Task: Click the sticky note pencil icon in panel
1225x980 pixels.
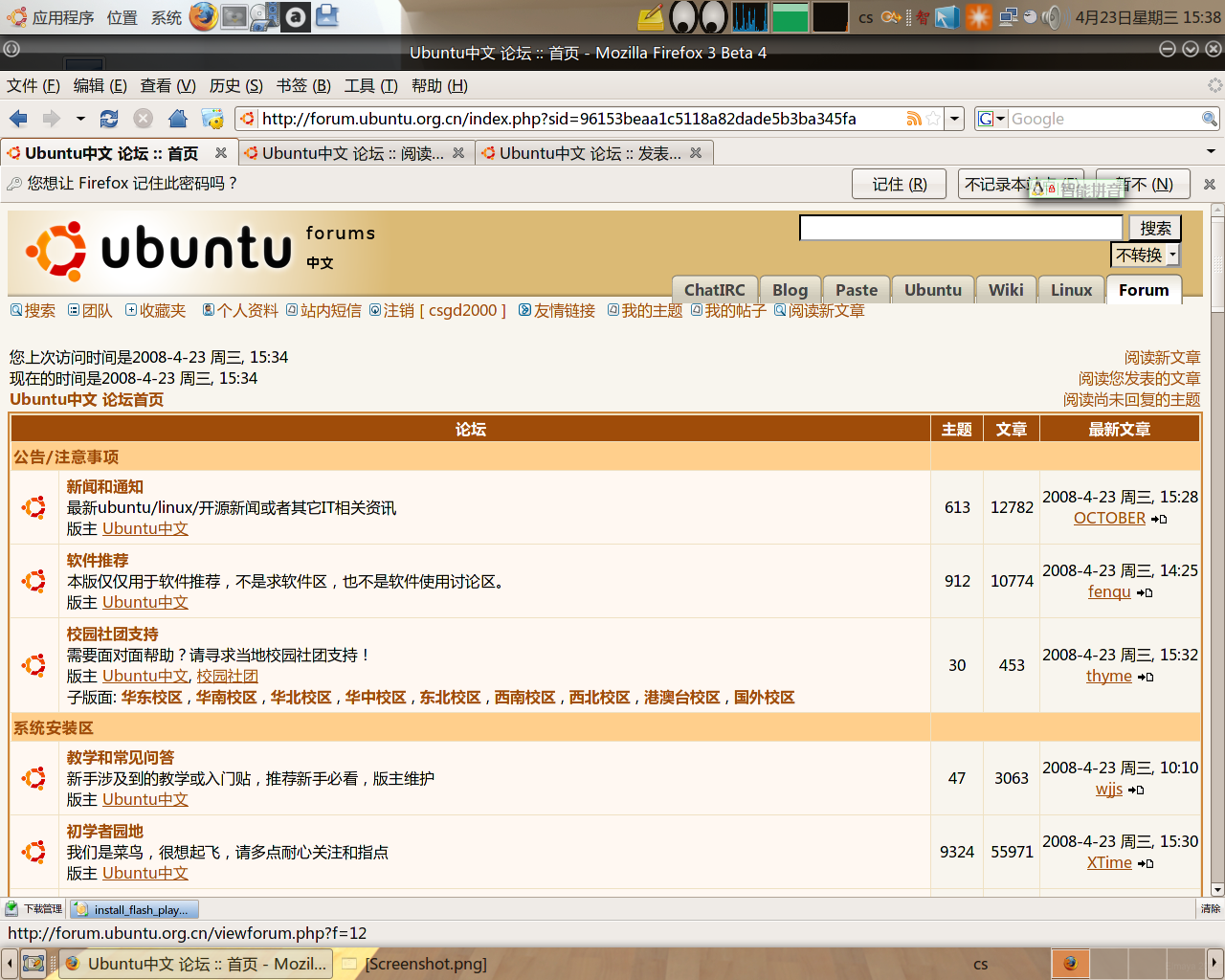Action: click(x=651, y=16)
